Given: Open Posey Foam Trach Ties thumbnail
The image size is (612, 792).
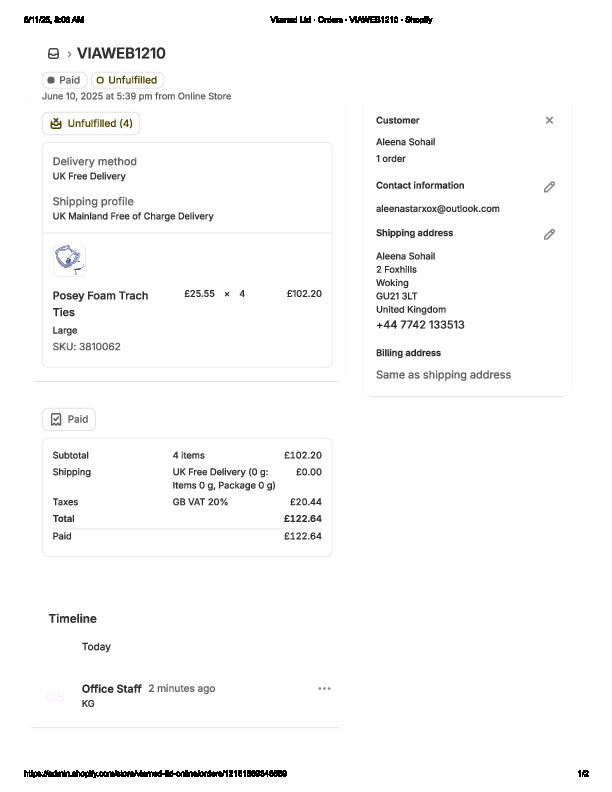Looking at the screenshot, I should pyautogui.click(x=69, y=260).
